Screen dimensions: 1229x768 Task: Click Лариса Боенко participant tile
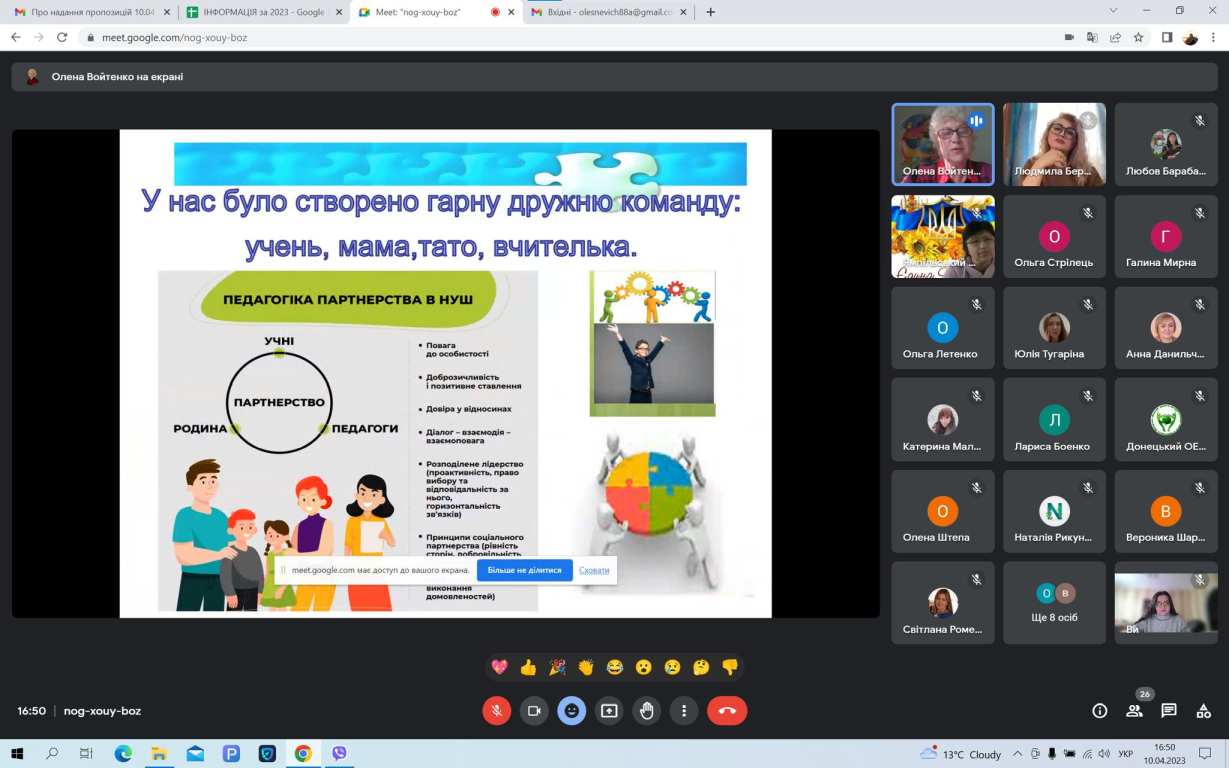[x=1054, y=420]
